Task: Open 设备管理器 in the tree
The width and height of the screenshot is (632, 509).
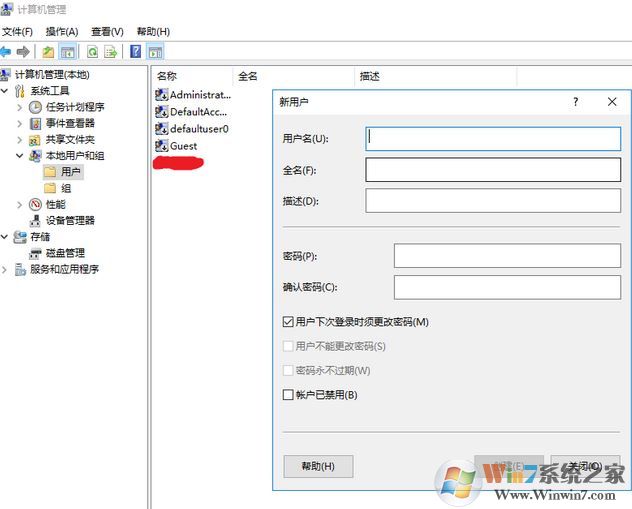Action: click(70, 221)
